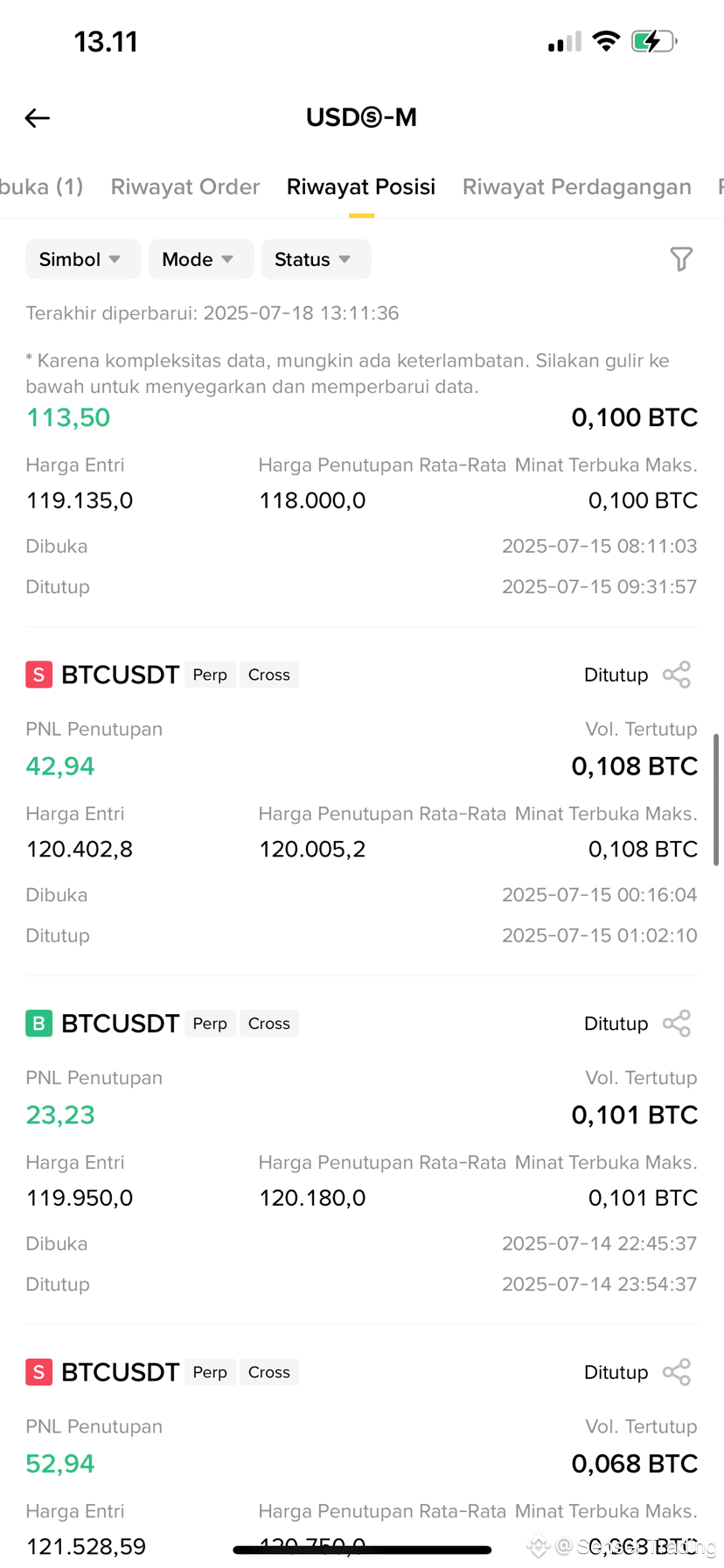Open the partially visible buka (1) tab
The image size is (724, 1568).
pos(41,186)
